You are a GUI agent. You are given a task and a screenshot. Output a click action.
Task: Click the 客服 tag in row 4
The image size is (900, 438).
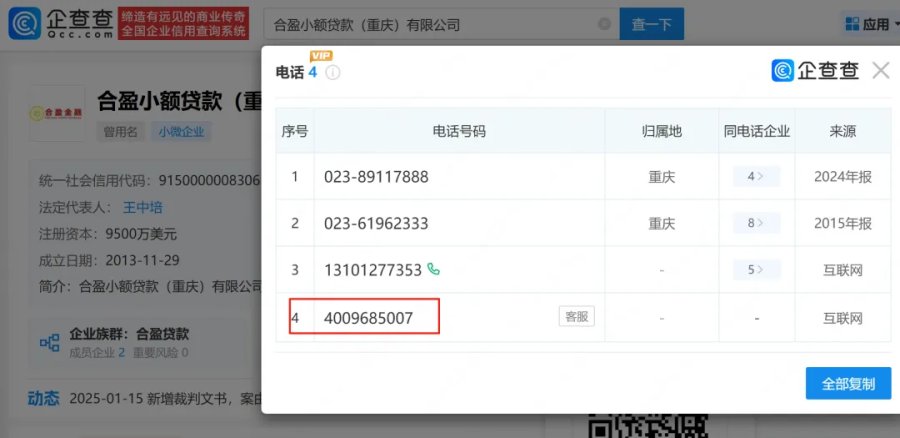pyautogui.click(x=576, y=316)
